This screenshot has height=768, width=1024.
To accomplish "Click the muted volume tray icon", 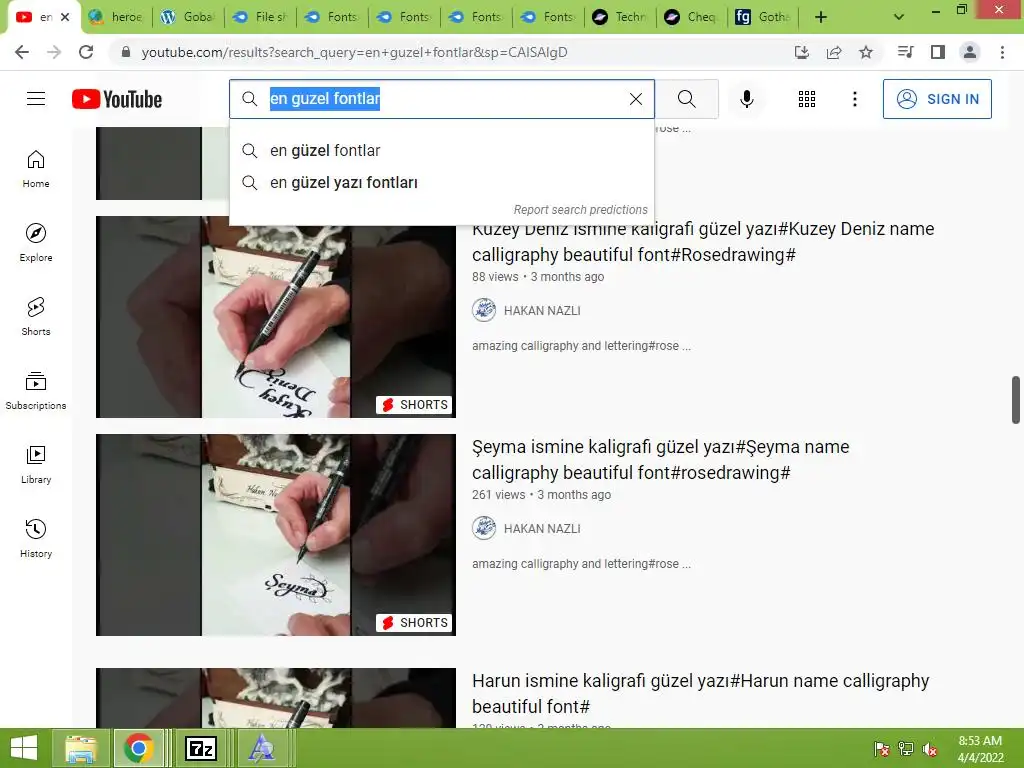I will click(930, 749).
